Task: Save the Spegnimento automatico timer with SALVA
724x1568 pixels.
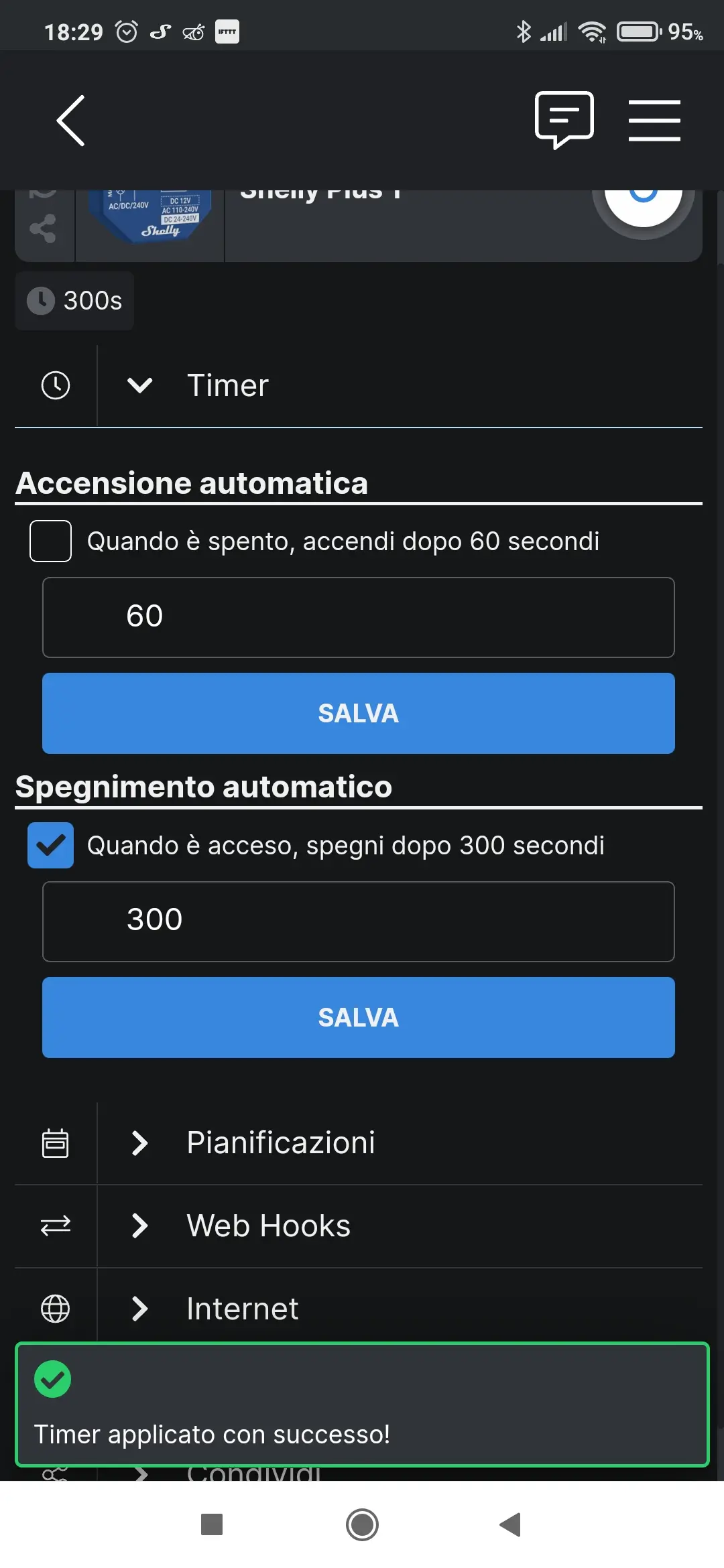Action: (x=359, y=1017)
